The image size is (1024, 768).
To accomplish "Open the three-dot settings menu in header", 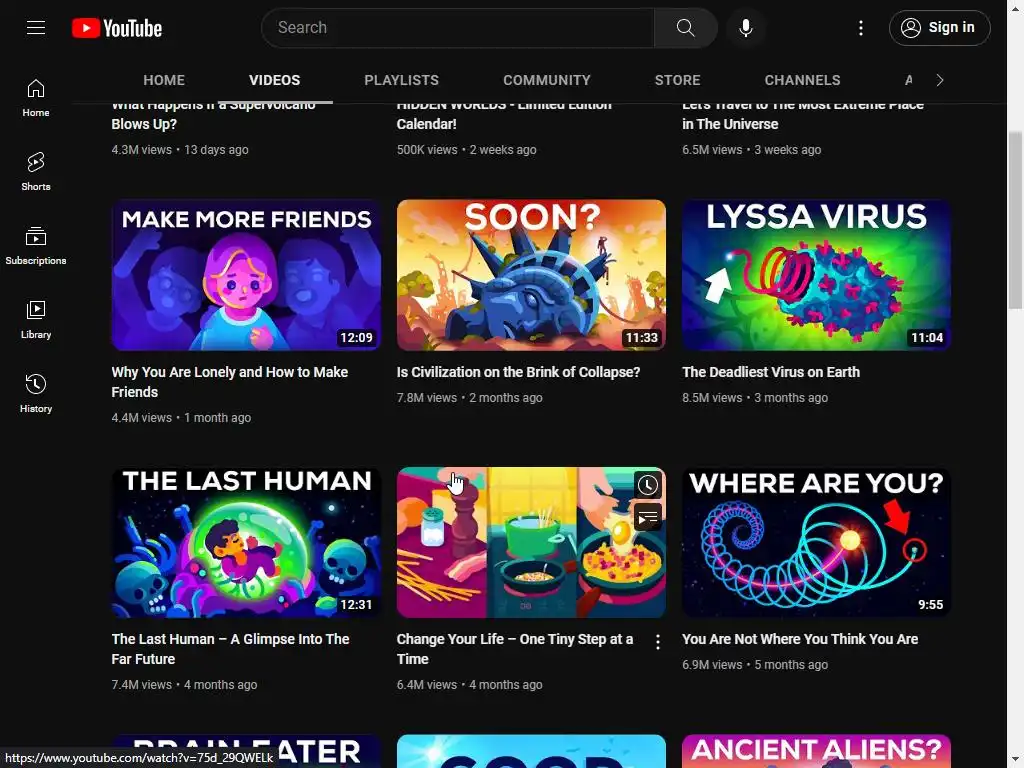I will coord(860,27).
